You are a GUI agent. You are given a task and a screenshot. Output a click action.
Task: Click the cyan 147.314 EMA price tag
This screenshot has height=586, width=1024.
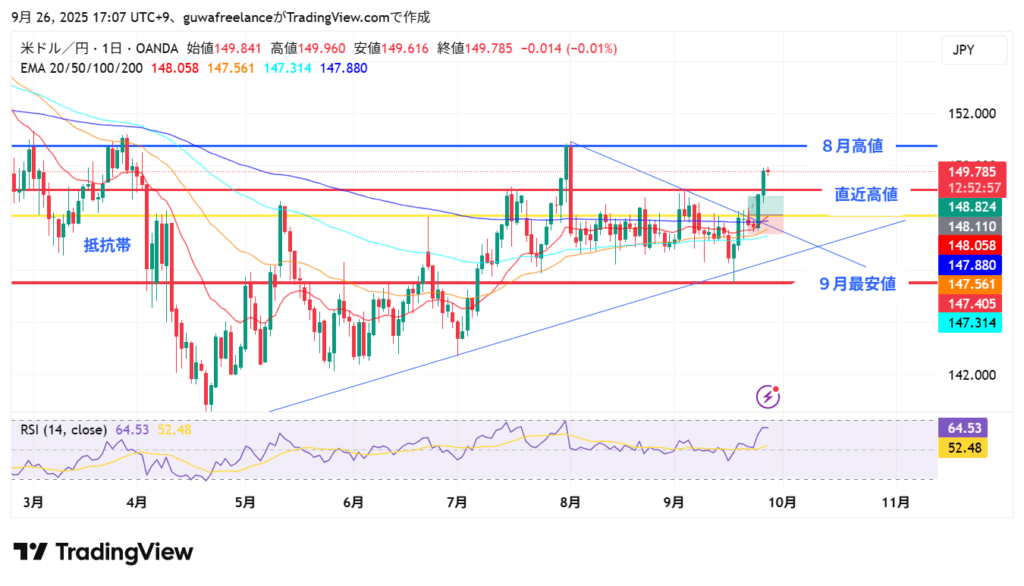click(970, 322)
